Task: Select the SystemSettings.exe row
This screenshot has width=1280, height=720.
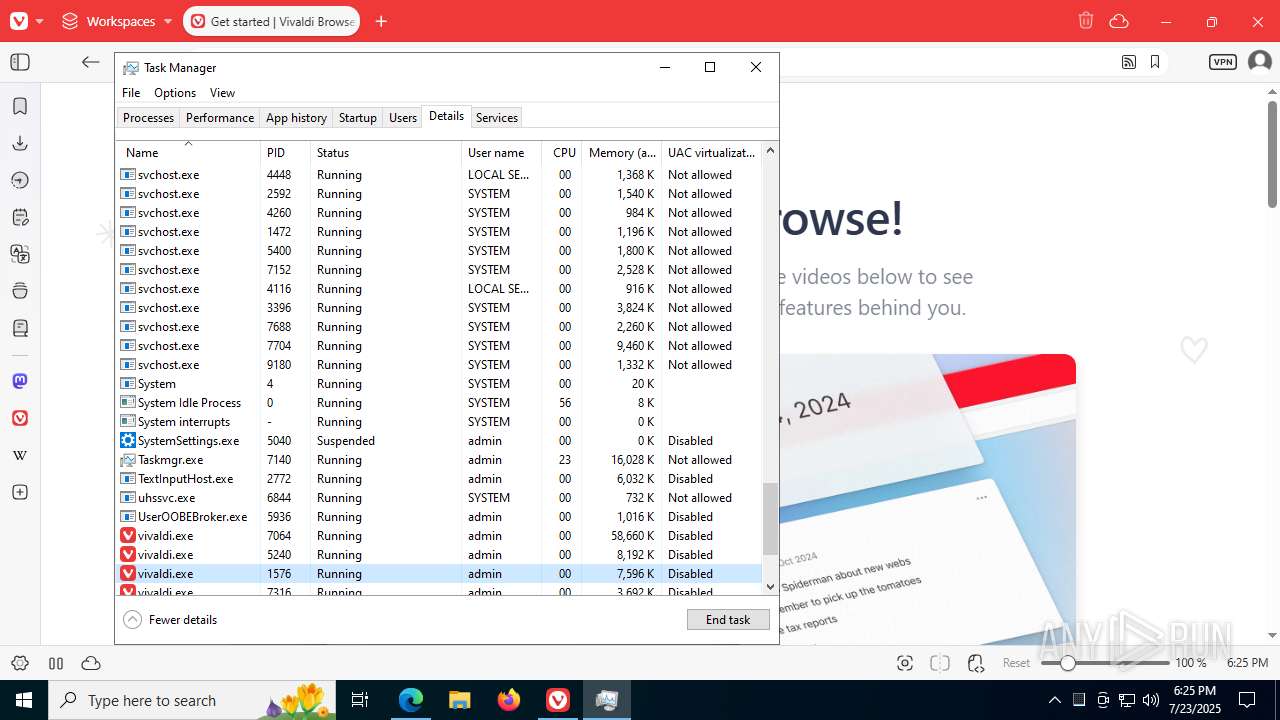Action: [x=439, y=441]
